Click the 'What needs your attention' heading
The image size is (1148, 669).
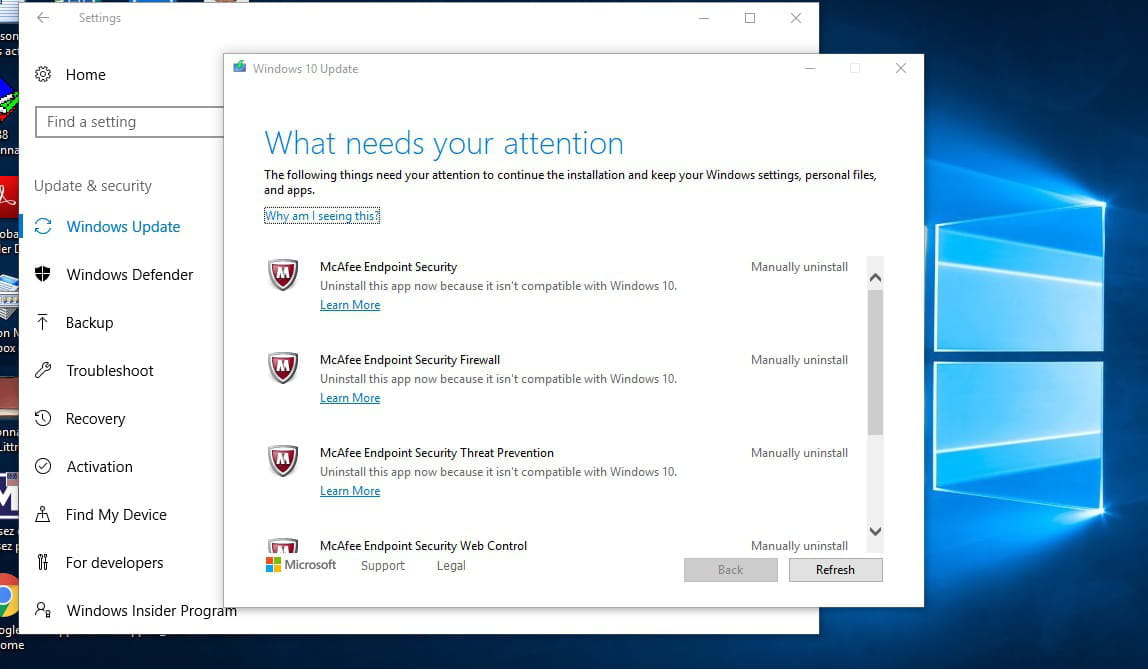444,143
